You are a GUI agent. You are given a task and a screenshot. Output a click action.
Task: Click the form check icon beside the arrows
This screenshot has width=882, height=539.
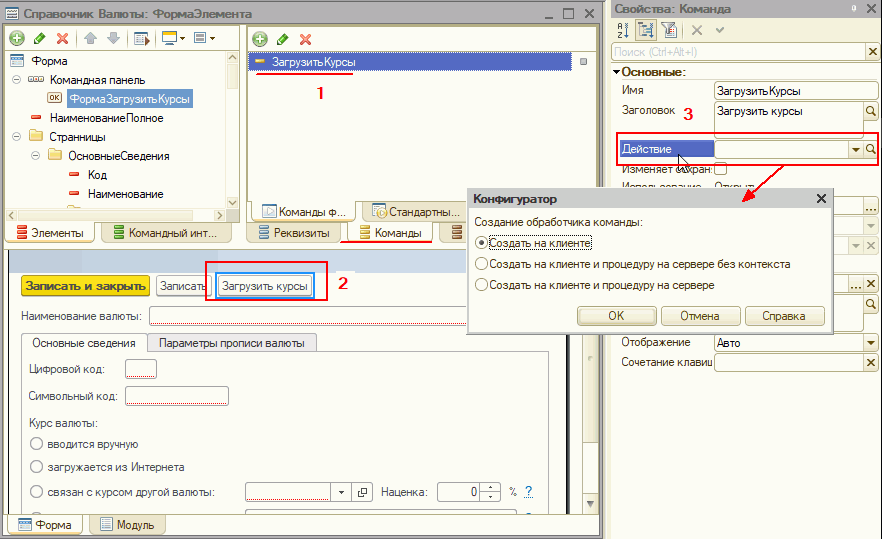click(x=141, y=38)
